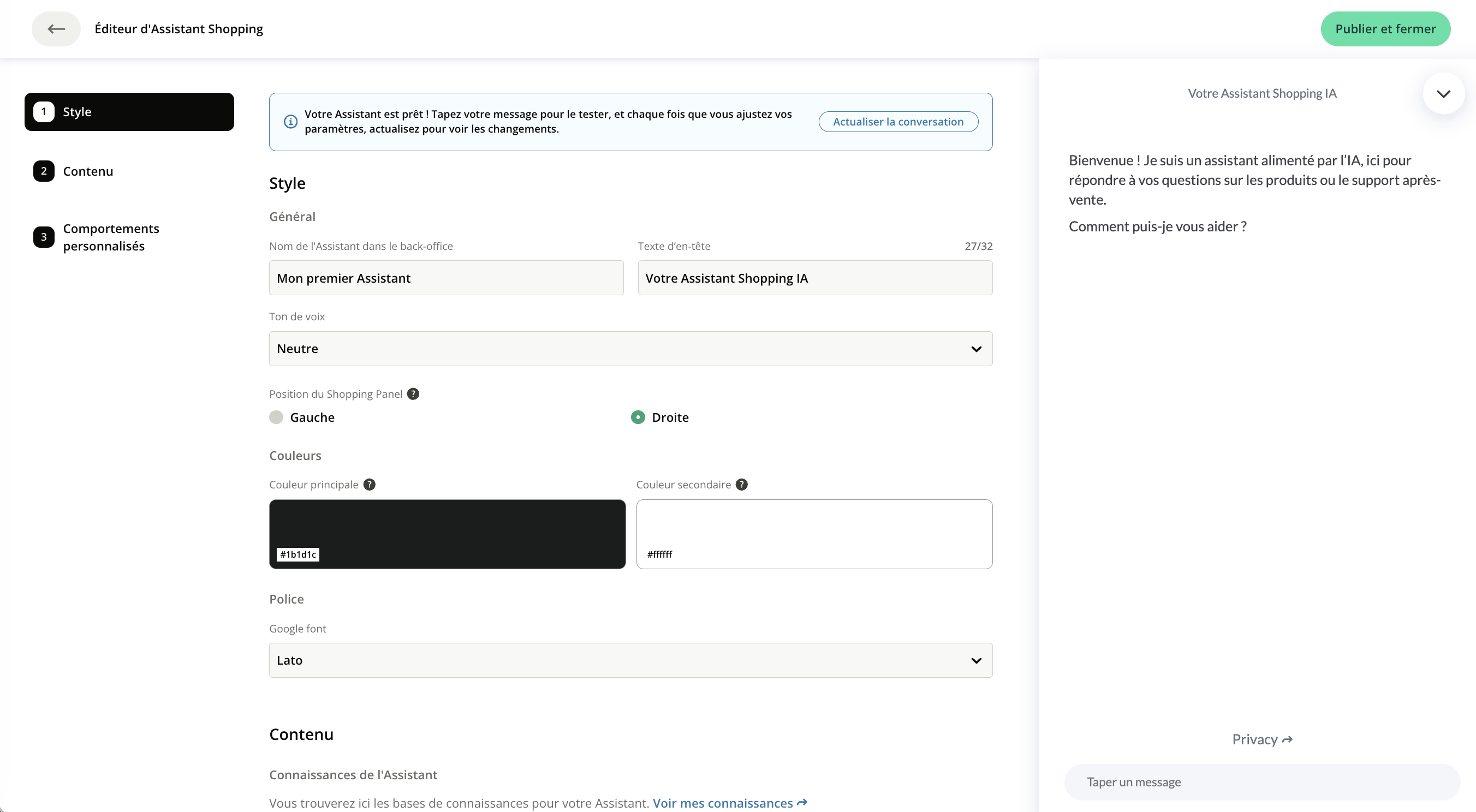This screenshot has width=1476, height=812.
Task: Click Publier et fermer button
Action: point(1385,28)
